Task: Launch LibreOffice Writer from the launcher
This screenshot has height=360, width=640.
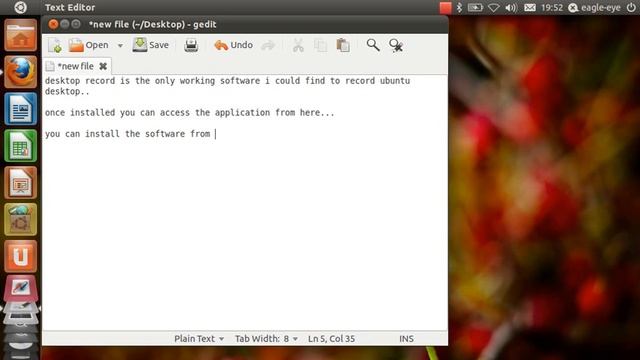Action: click(20, 109)
